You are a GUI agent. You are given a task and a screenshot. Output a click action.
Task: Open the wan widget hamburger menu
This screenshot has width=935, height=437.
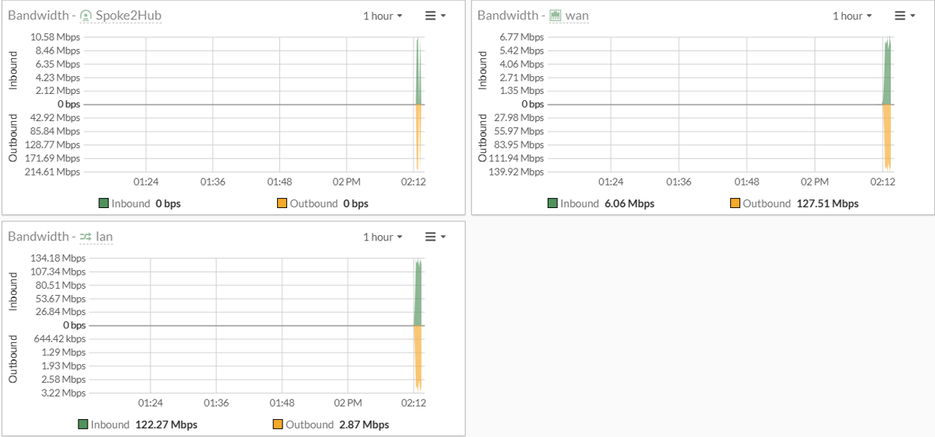click(904, 16)
